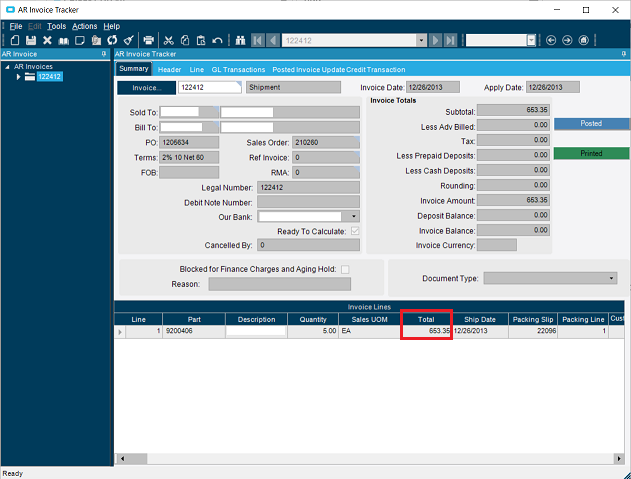This screenshot has height=479, width=631.
Task: Open the Help menu
Action: (x=111, y=26)
